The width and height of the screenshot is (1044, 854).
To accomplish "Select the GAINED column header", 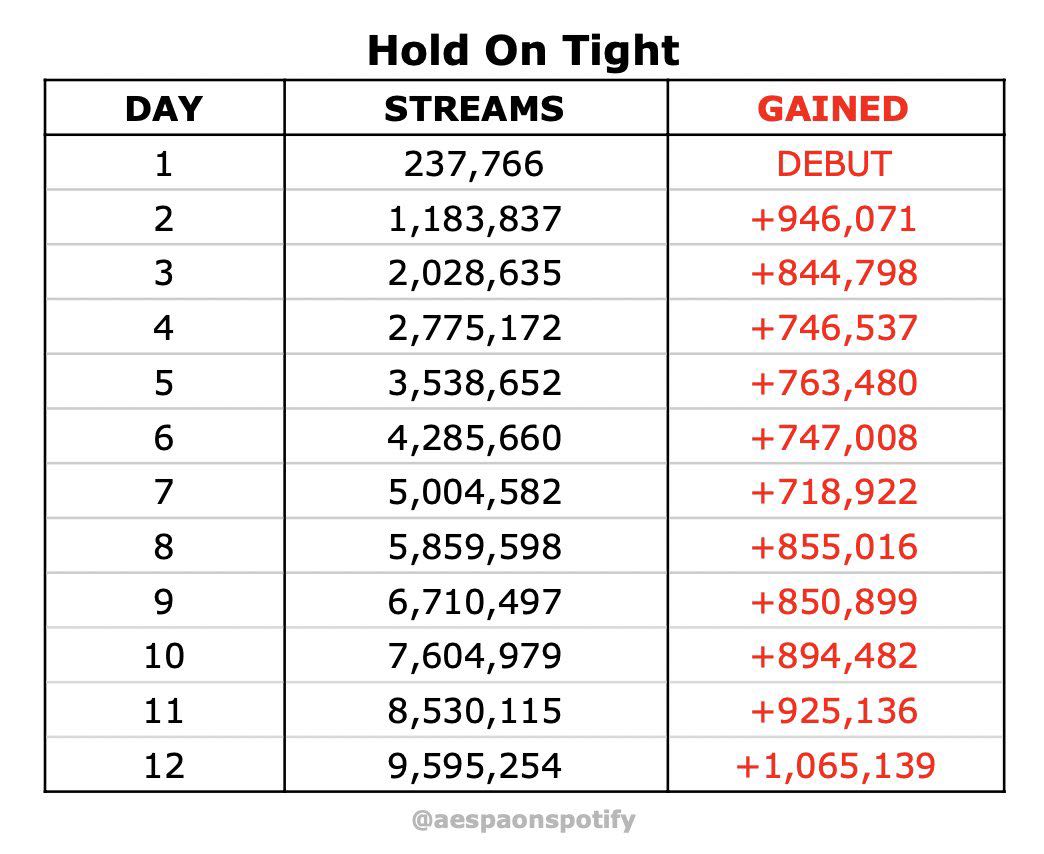I will click(833, 109).
